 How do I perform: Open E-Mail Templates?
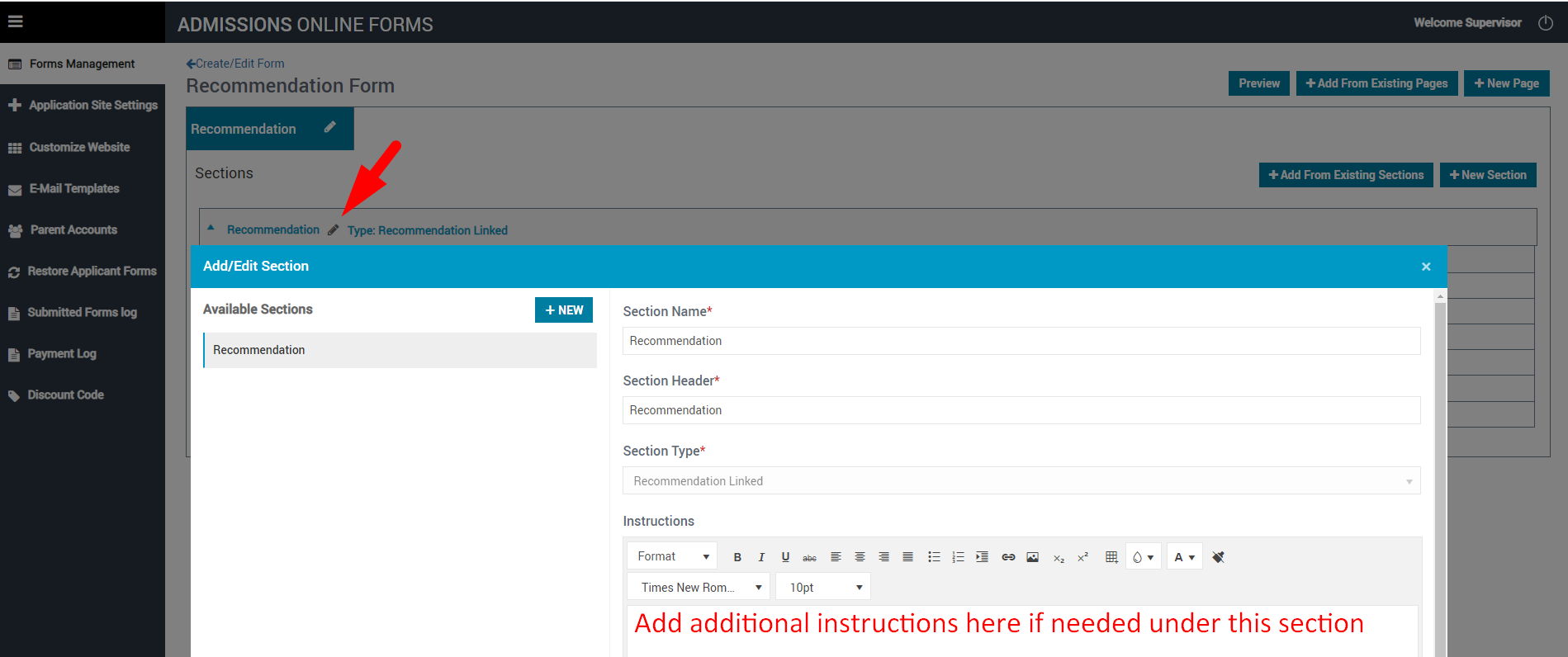(x=83, y=188)
